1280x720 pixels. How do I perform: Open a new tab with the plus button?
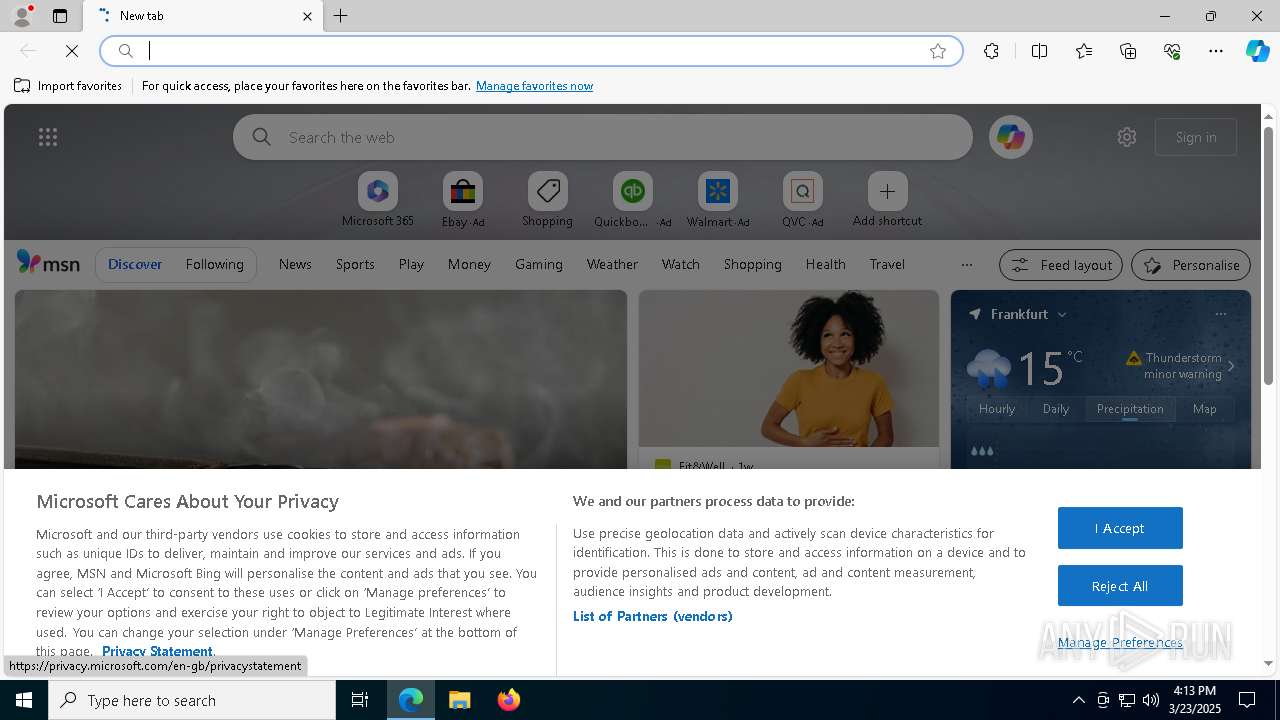tap(341, 16)
